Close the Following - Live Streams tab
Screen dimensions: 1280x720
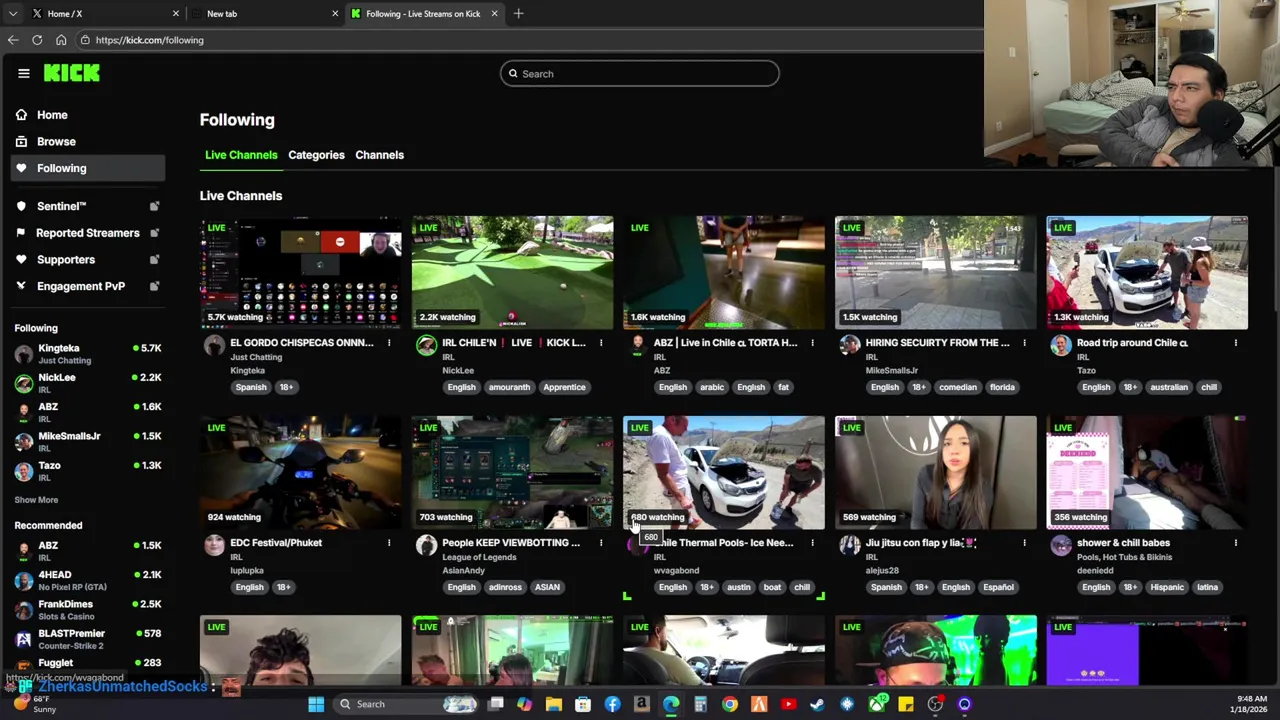(494, 14)
